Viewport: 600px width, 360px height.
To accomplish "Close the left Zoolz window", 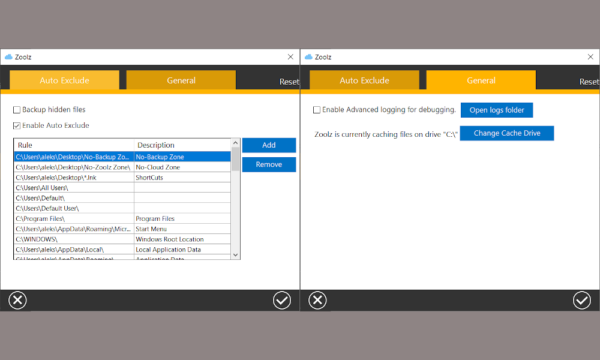I will 290,57.
